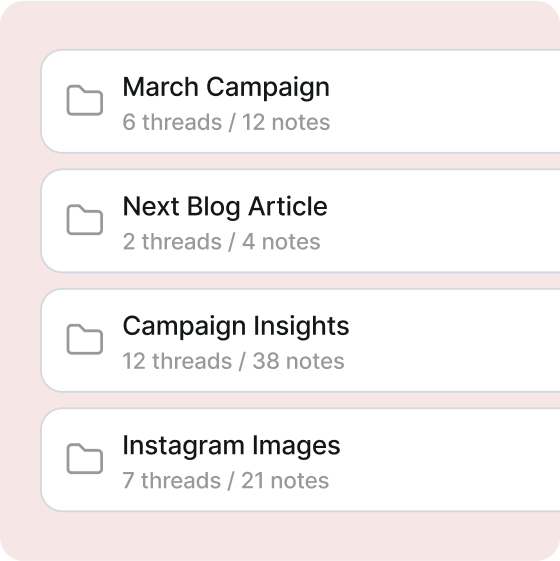Click the Campaign Insights folder icon
Image resolution: width=560 pixels, height=561 pixels.
pos(85,340)
